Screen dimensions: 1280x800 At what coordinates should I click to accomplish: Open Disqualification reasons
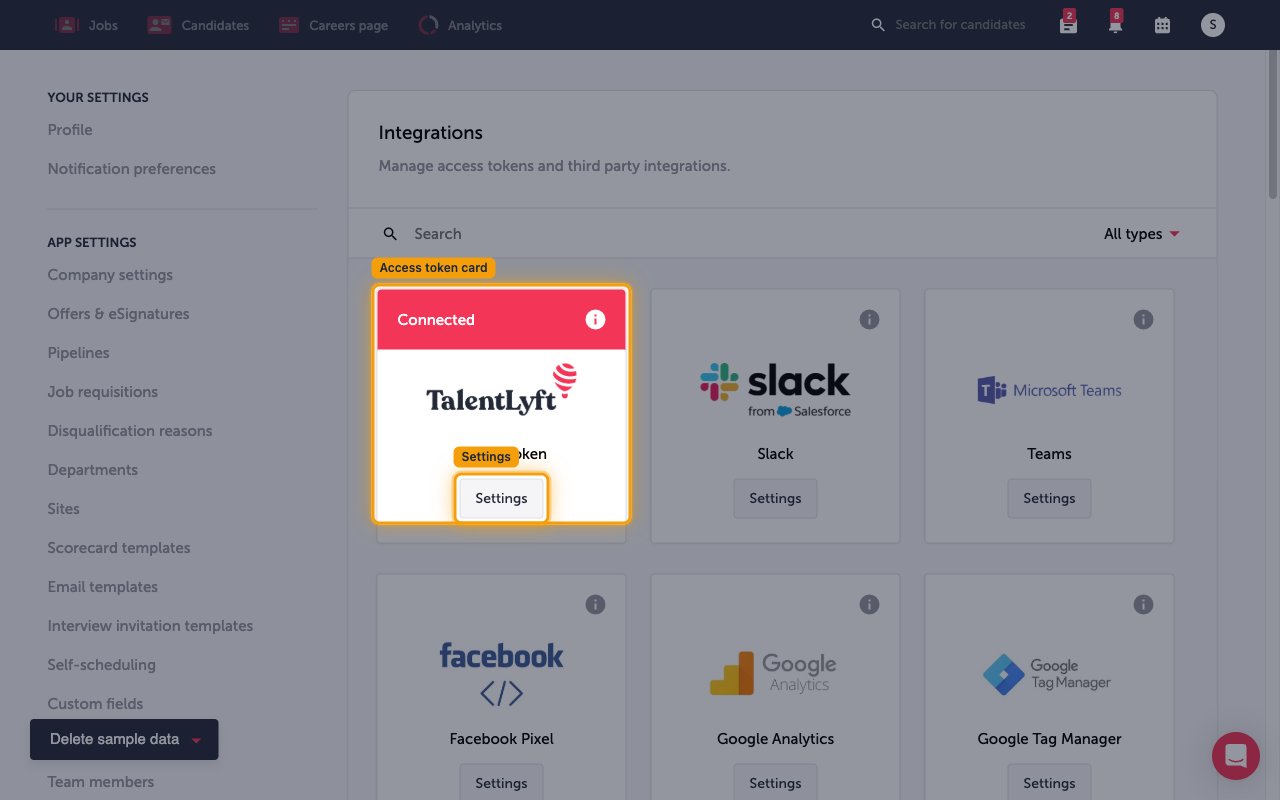coord(130,431)
